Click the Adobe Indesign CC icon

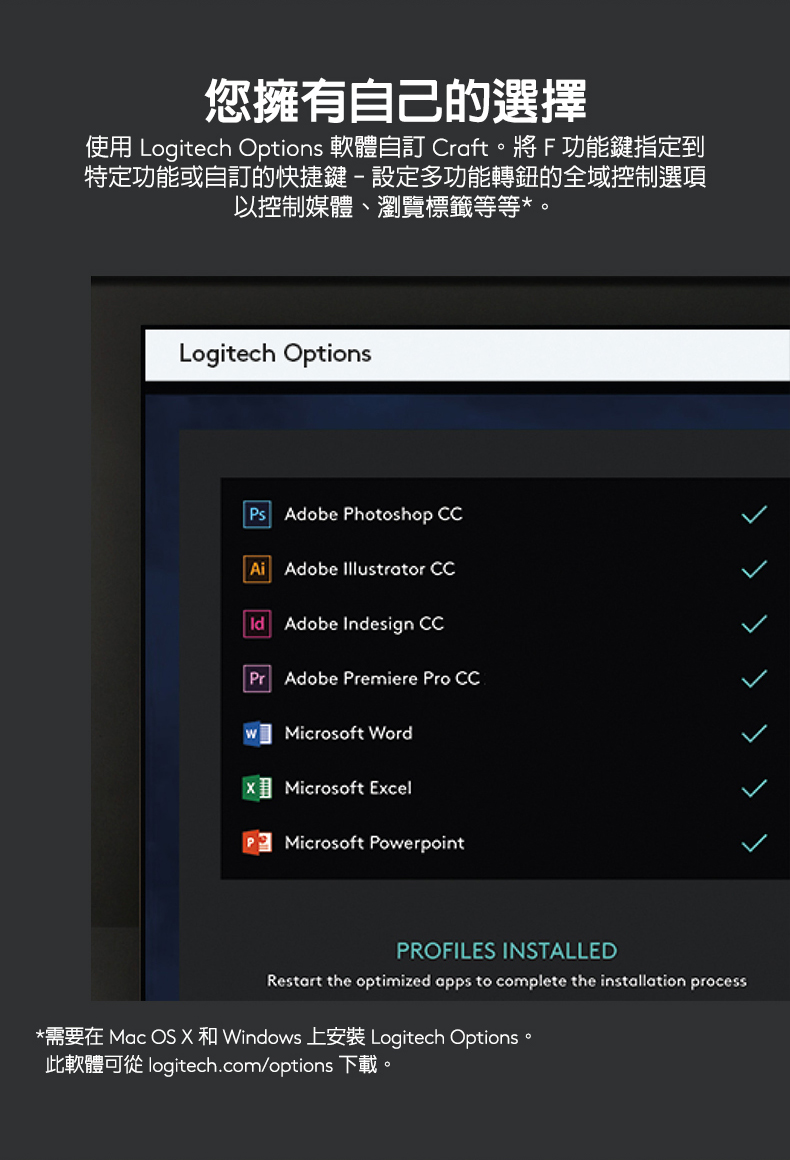coord(257,624)
